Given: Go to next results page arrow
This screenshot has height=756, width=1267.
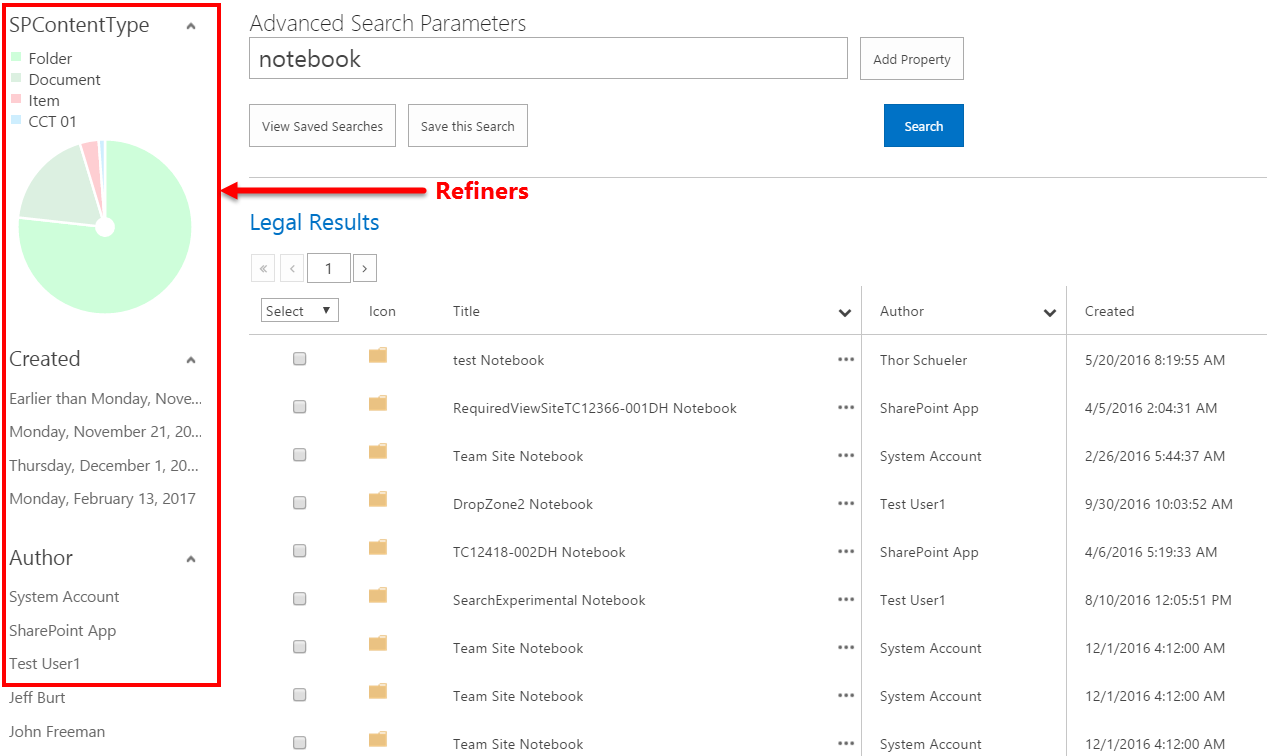Looking at the screenshot, I should click(x=365, y=268).
